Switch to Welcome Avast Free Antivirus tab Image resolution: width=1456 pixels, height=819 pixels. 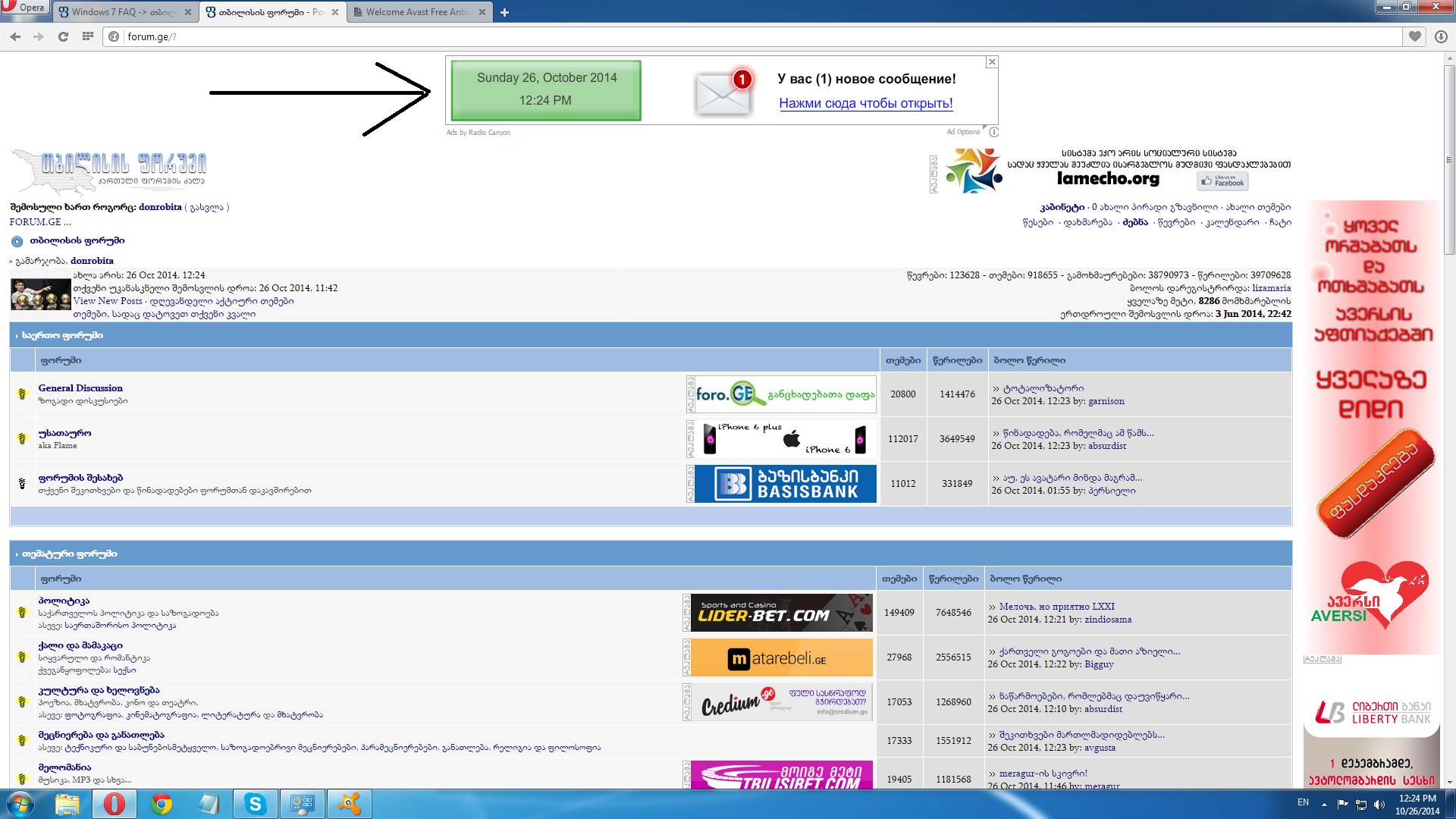(x=417, y=12)
